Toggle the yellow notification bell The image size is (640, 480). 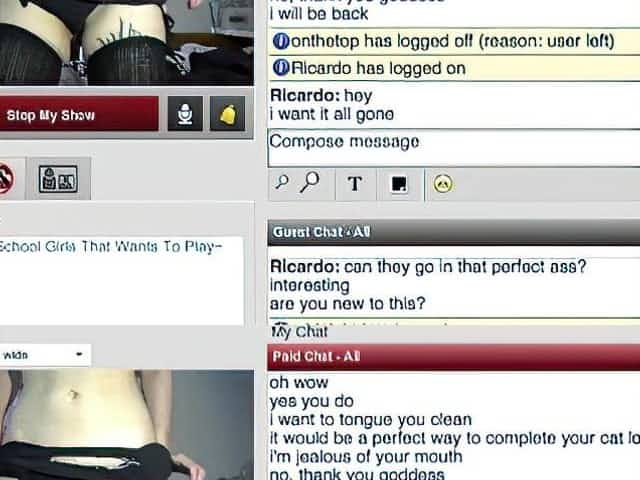pyautogui.click(x=227, y=114)
